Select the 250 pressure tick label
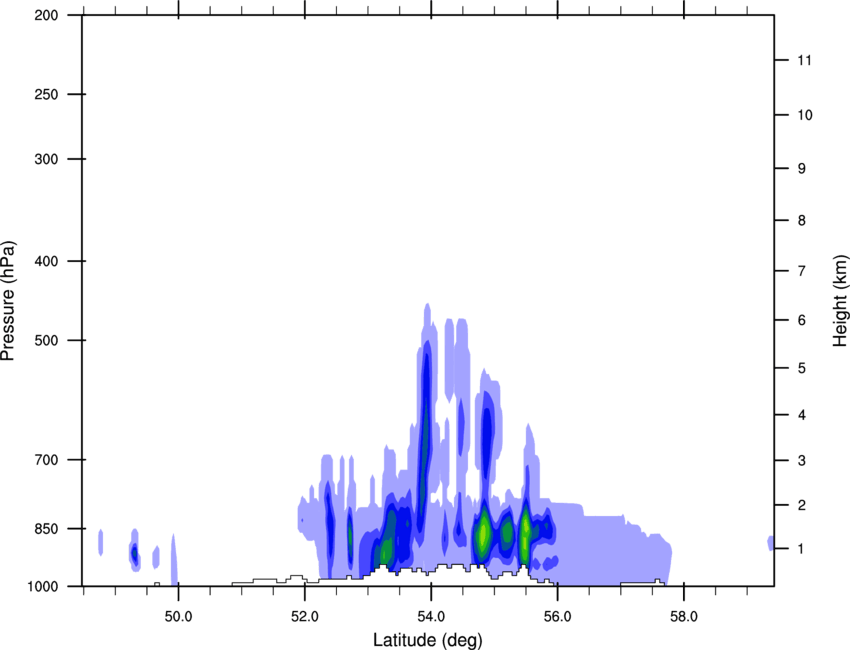 click(x=46, y=94)
